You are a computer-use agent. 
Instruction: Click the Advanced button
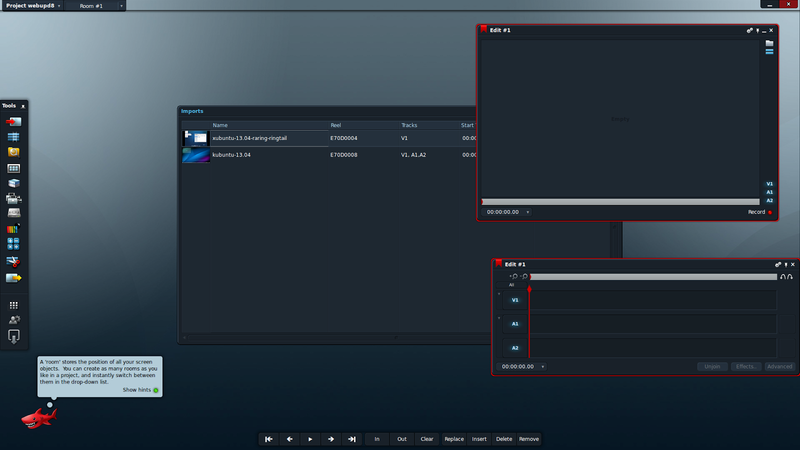pos(779,366)
